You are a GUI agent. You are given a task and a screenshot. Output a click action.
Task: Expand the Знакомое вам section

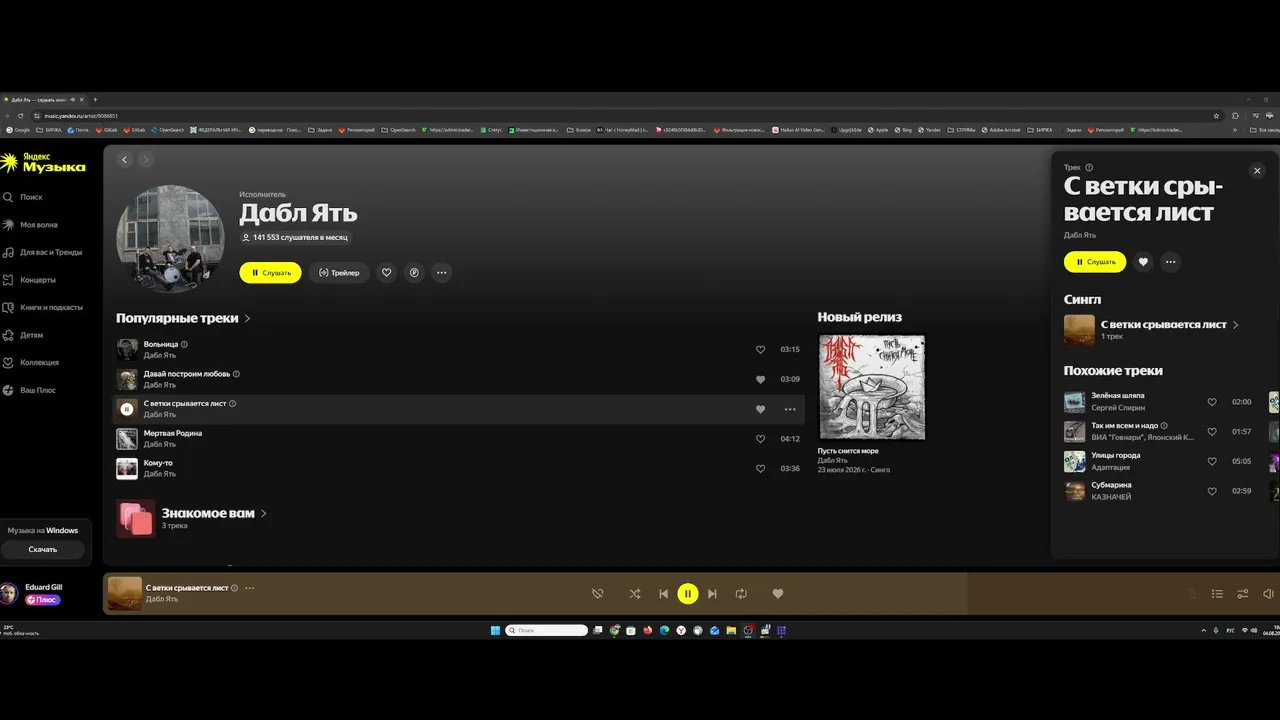click(214, 513)
